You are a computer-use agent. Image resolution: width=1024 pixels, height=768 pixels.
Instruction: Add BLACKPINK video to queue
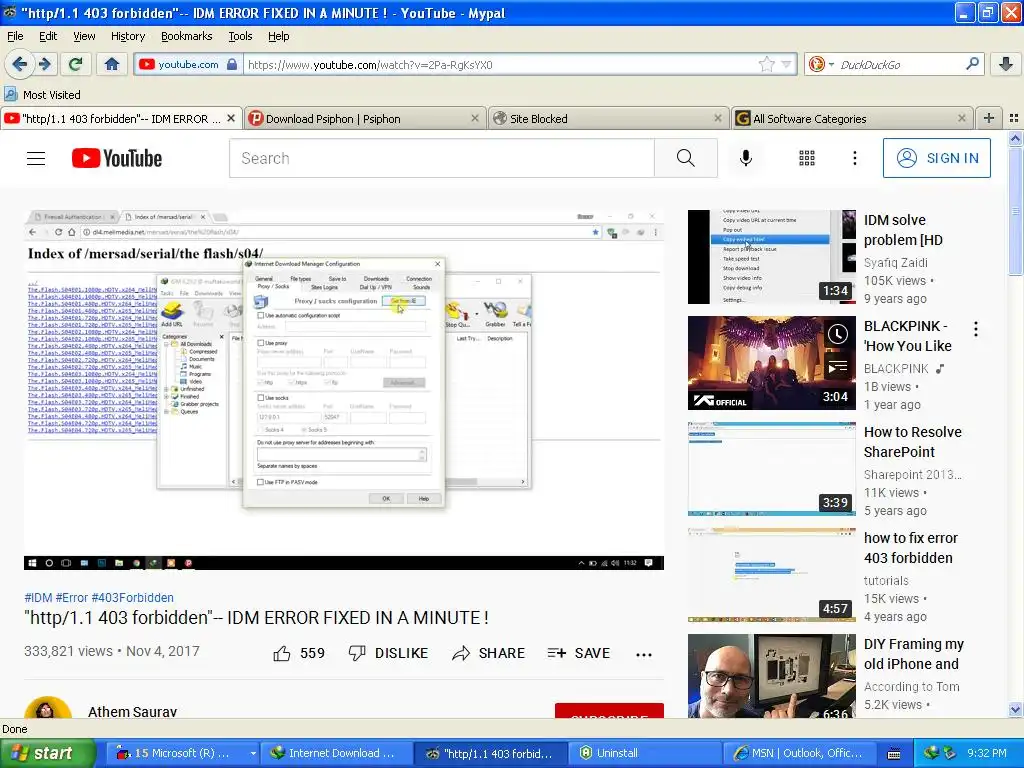point(838,366)
